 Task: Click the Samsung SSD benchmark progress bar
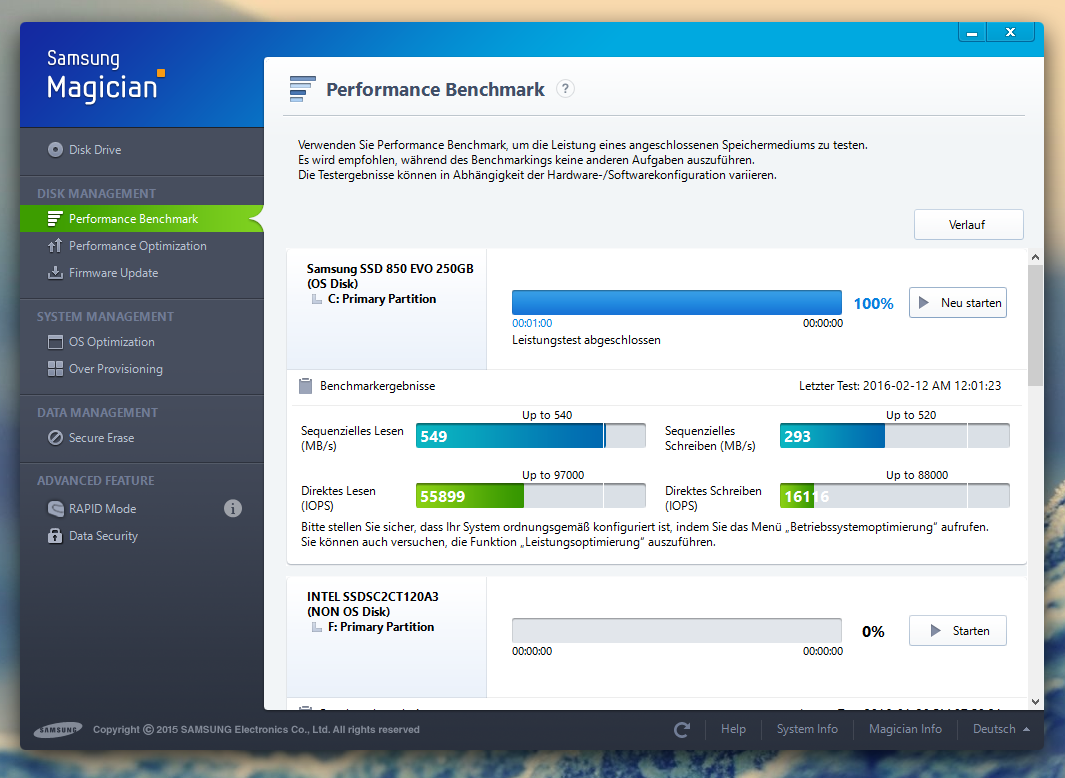pyautogui.click(x=676, y=302)
